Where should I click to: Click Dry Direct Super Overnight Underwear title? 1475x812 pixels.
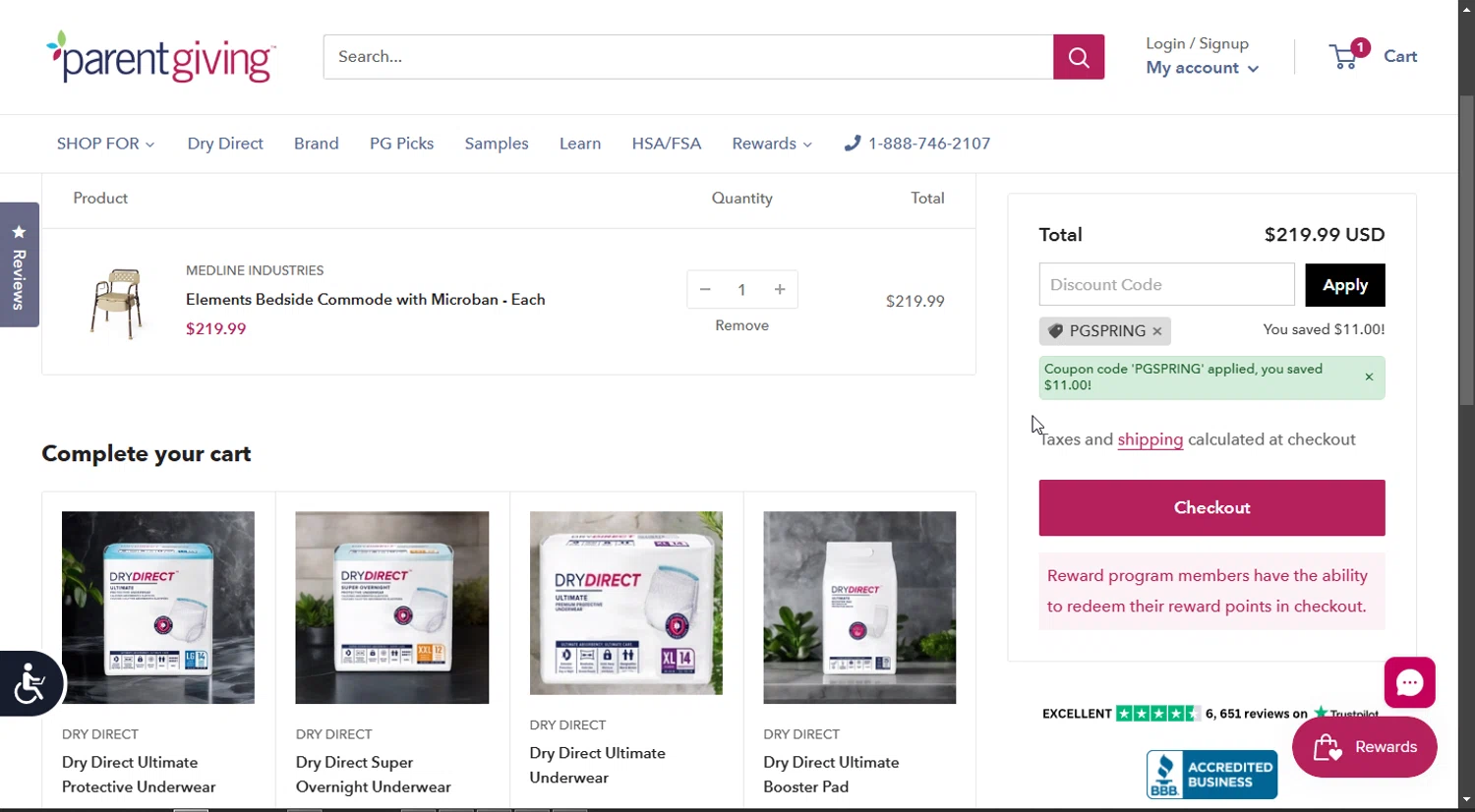(374, 775)
